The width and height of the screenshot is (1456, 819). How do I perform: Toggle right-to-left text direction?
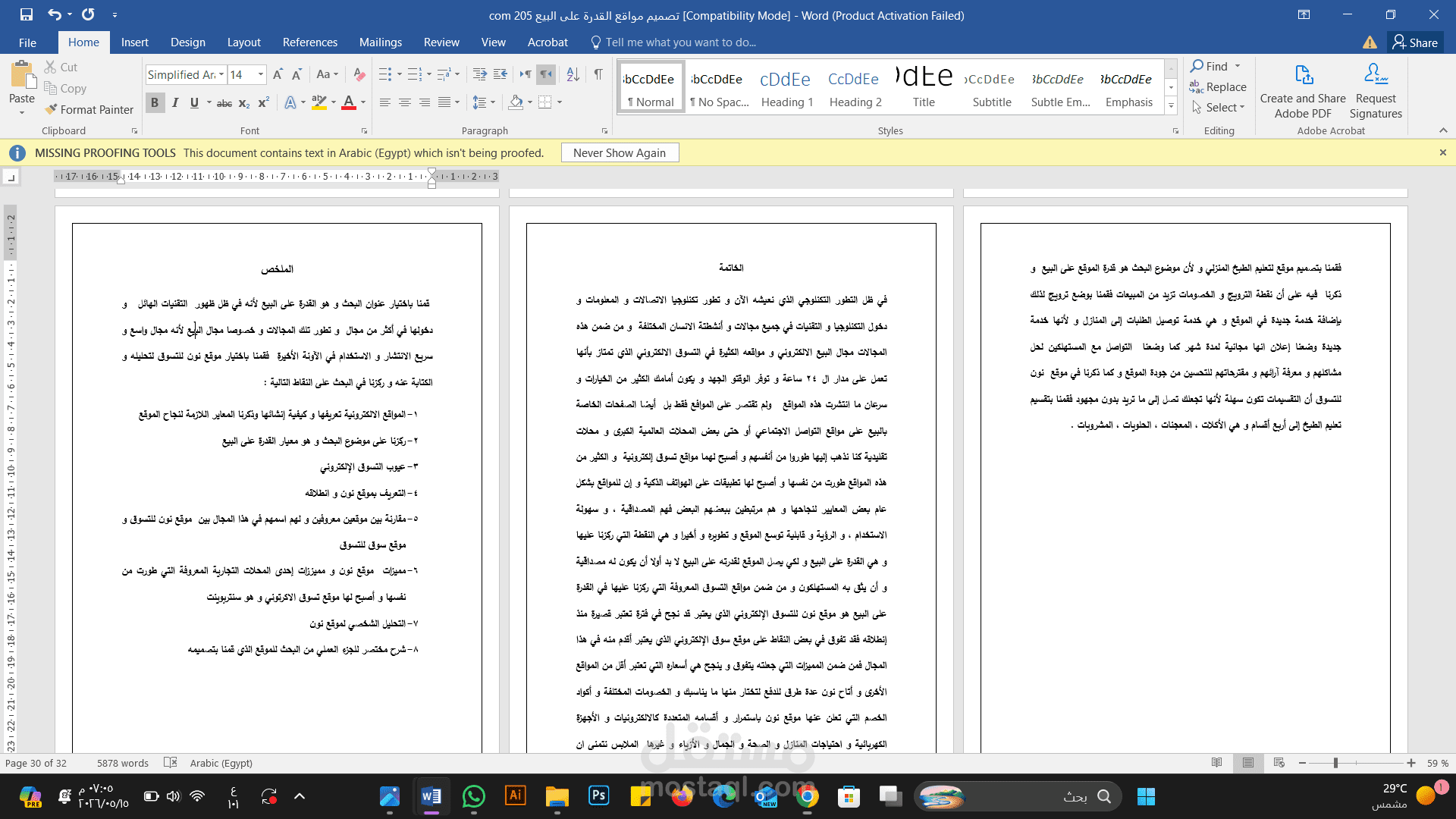pos(545,74)
